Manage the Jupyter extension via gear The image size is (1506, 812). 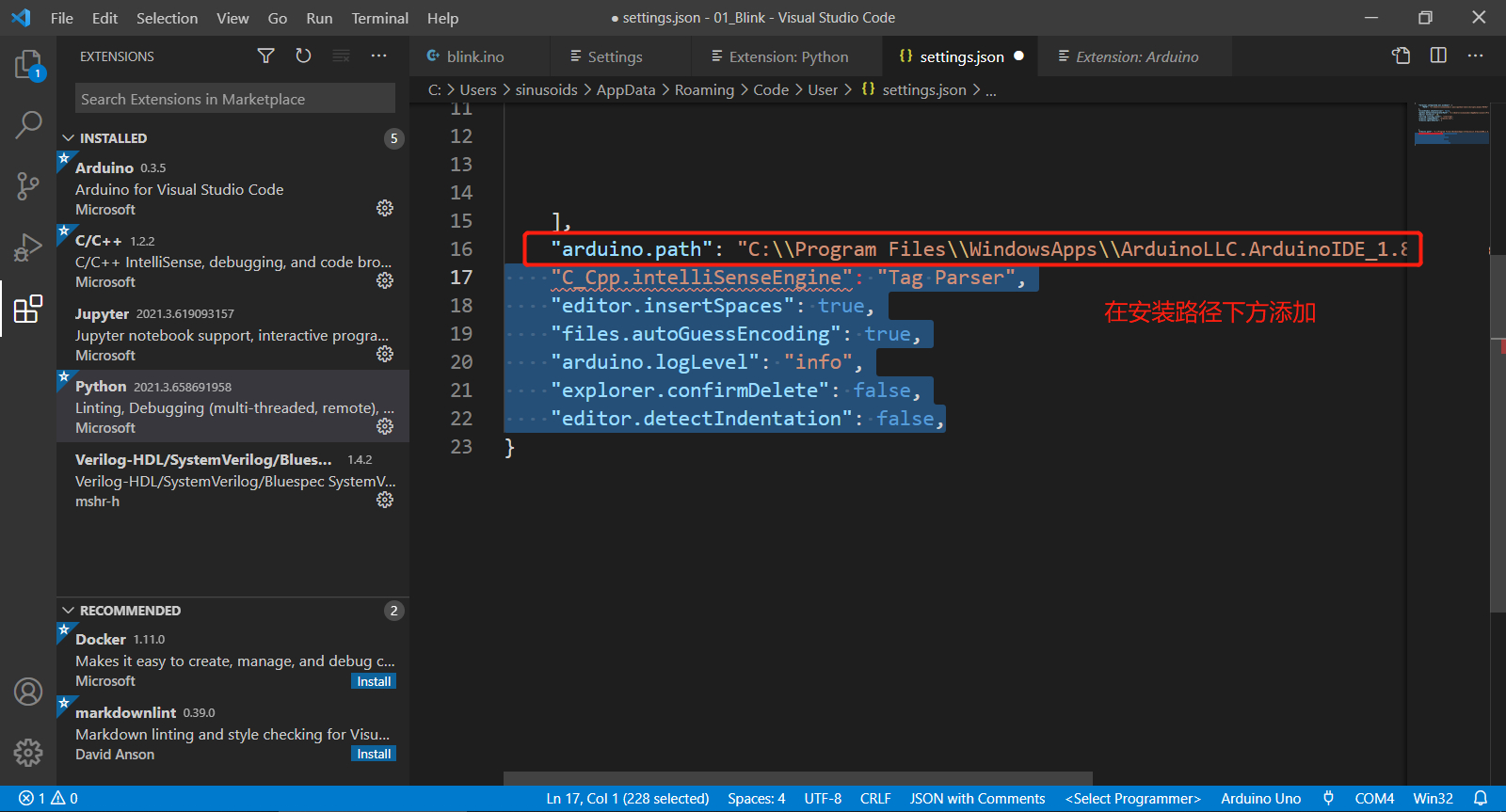385,354
